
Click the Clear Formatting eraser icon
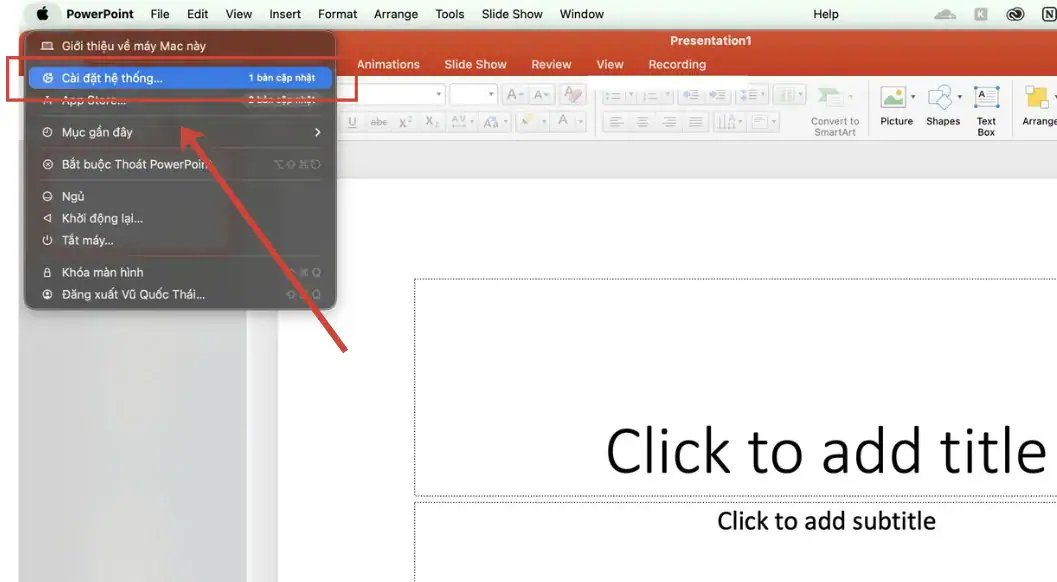[x=573, y=95]
